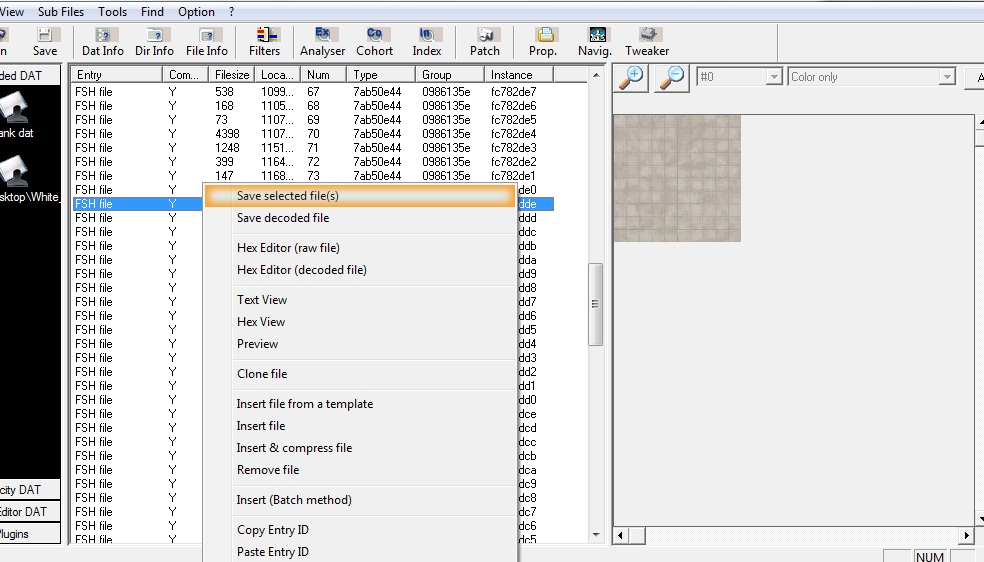The height and width of the screenshot is (562, 984).
Task: Open Hex Editor (raw file)
Action: (x=360, y=248)
